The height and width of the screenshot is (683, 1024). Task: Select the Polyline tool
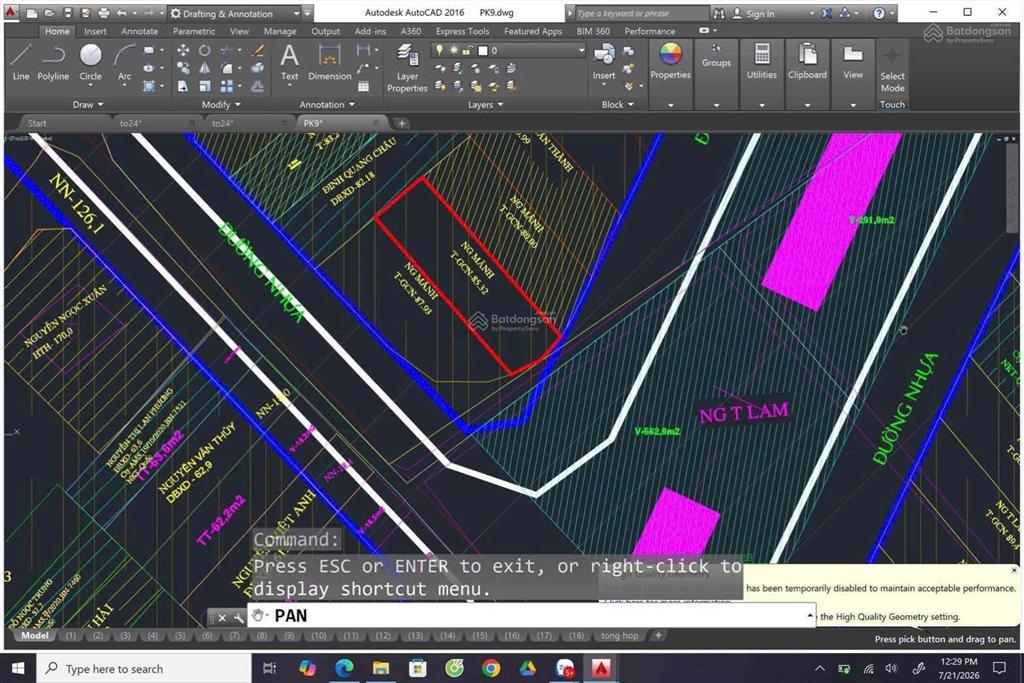53,63
